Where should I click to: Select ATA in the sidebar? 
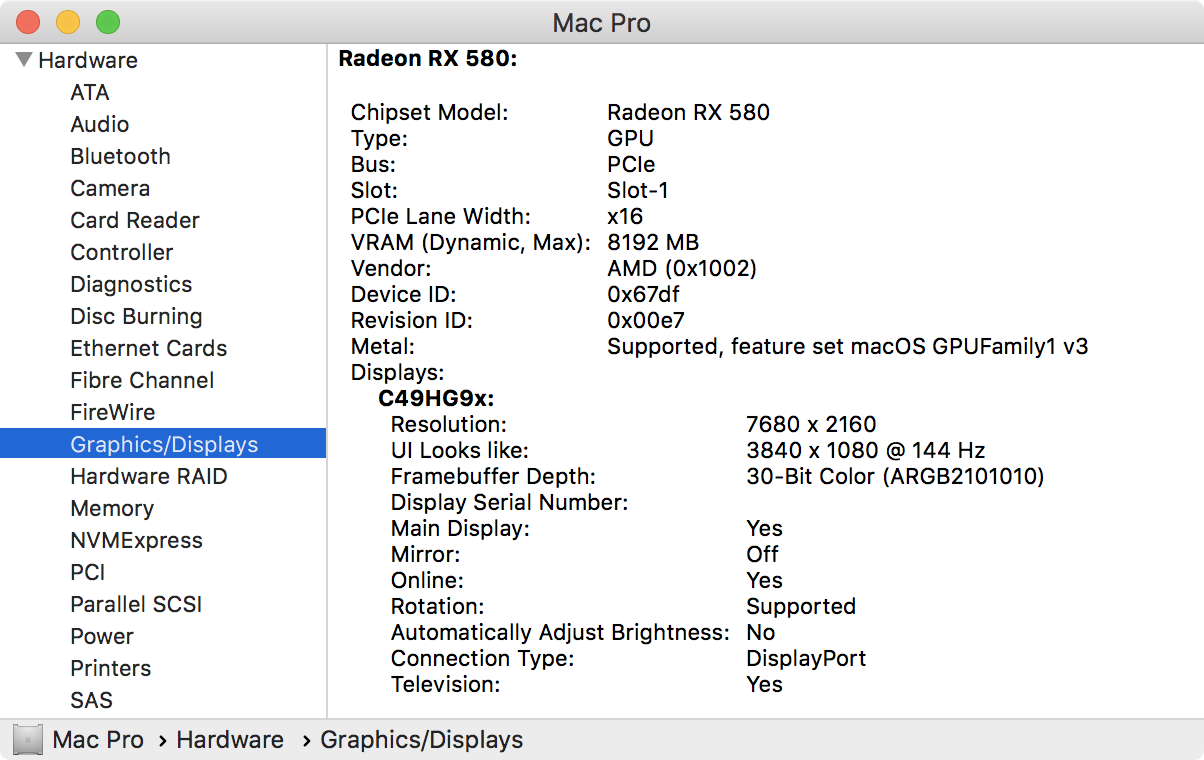(90, 92)
